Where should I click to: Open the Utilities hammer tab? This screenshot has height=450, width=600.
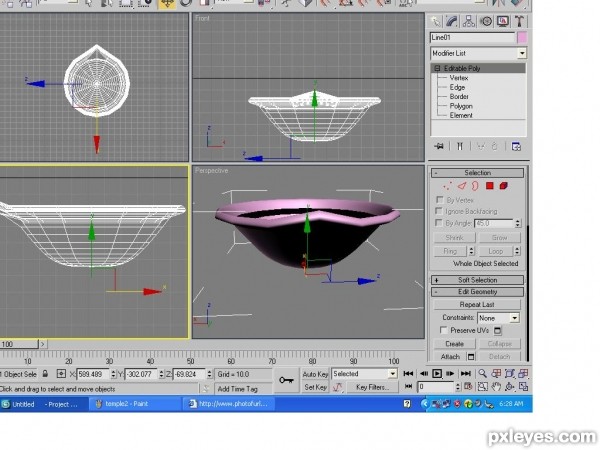(x=519, y=21)
